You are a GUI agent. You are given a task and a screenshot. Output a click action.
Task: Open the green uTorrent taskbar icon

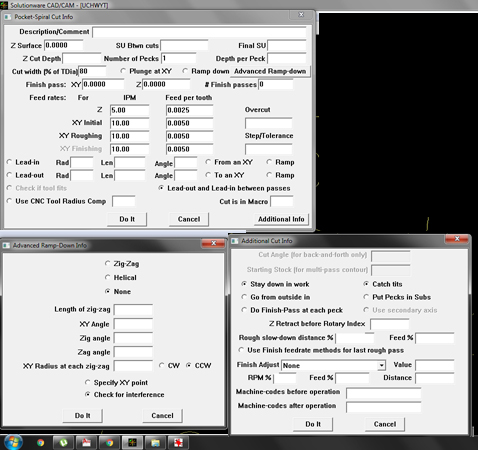coord(63,443)
